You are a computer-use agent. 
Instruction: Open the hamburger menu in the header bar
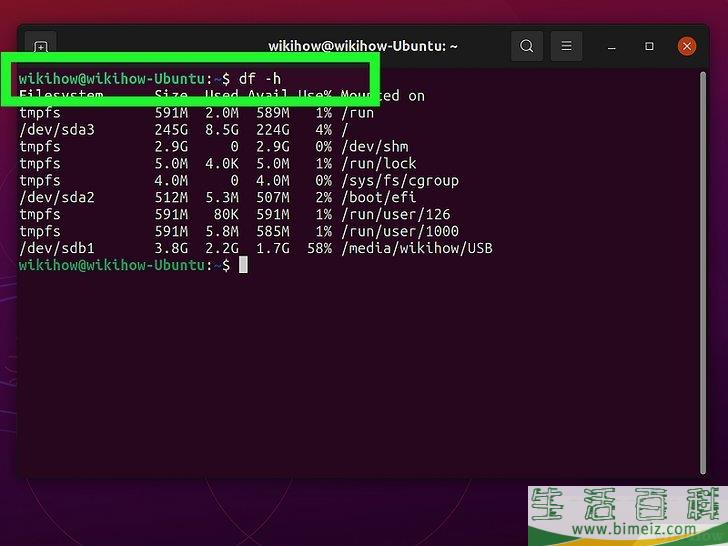[566, 46]
